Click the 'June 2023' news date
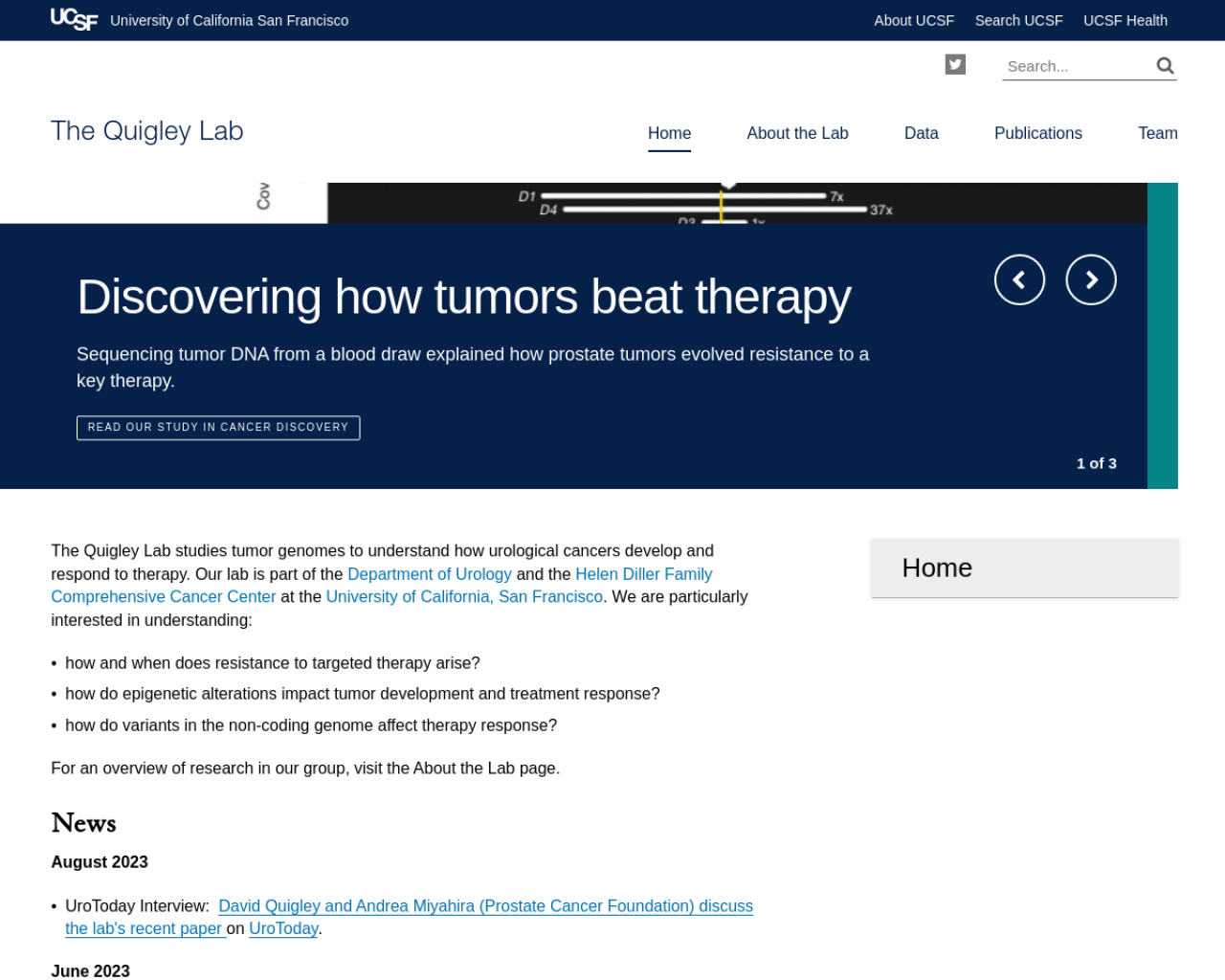The height and width of the screenshot is (980, 1225). (x=90, y=970)
